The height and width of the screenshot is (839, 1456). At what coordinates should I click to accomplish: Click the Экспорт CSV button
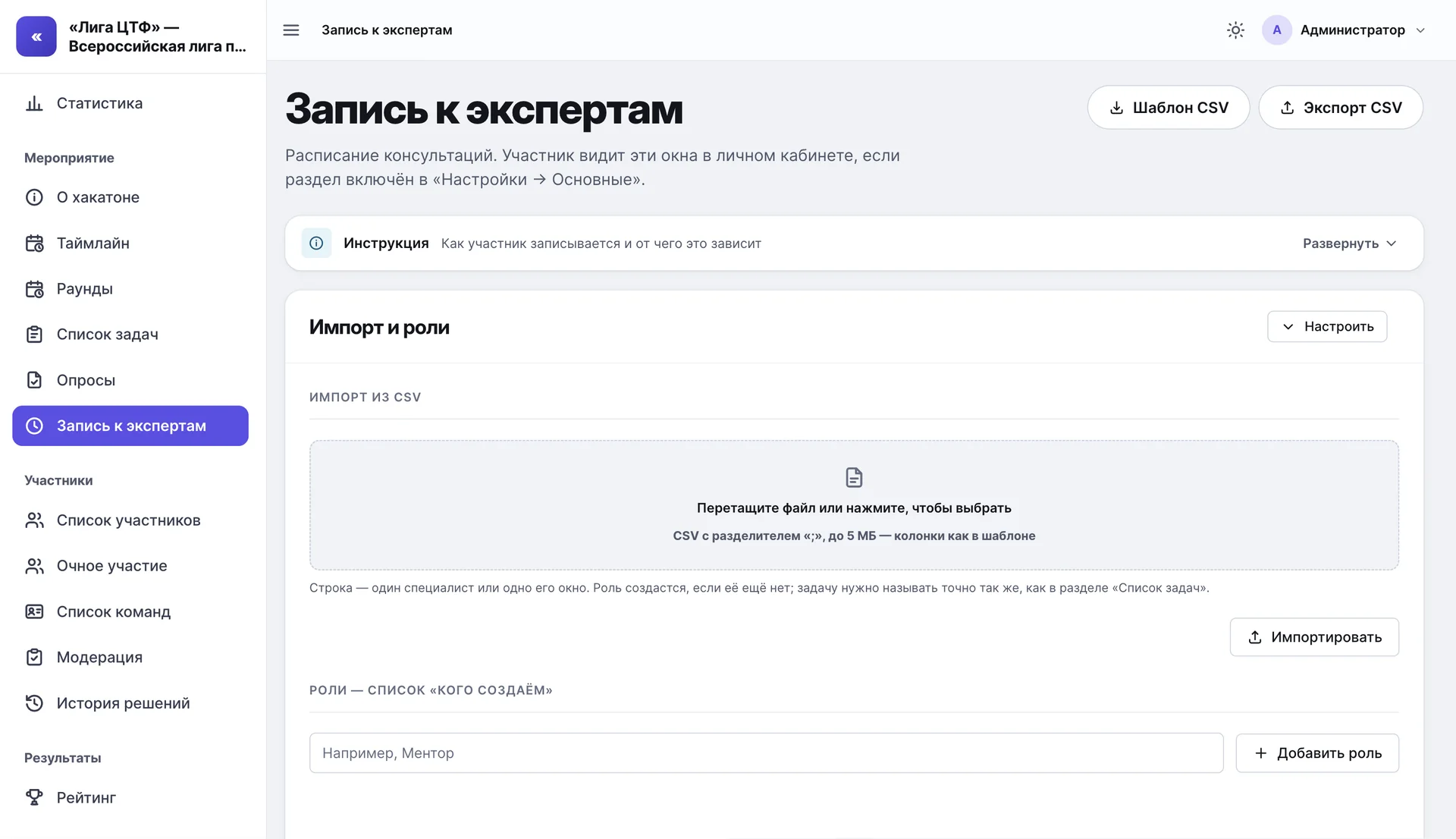[x=1341, y=108]
